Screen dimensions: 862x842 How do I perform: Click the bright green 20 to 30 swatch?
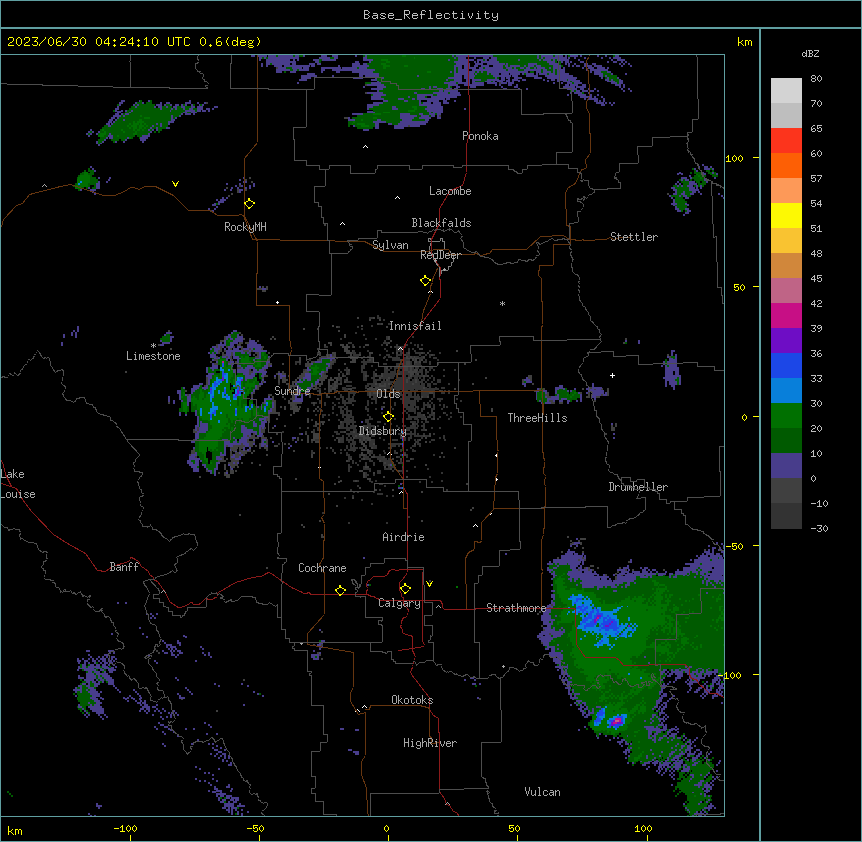tap(786, 416)
